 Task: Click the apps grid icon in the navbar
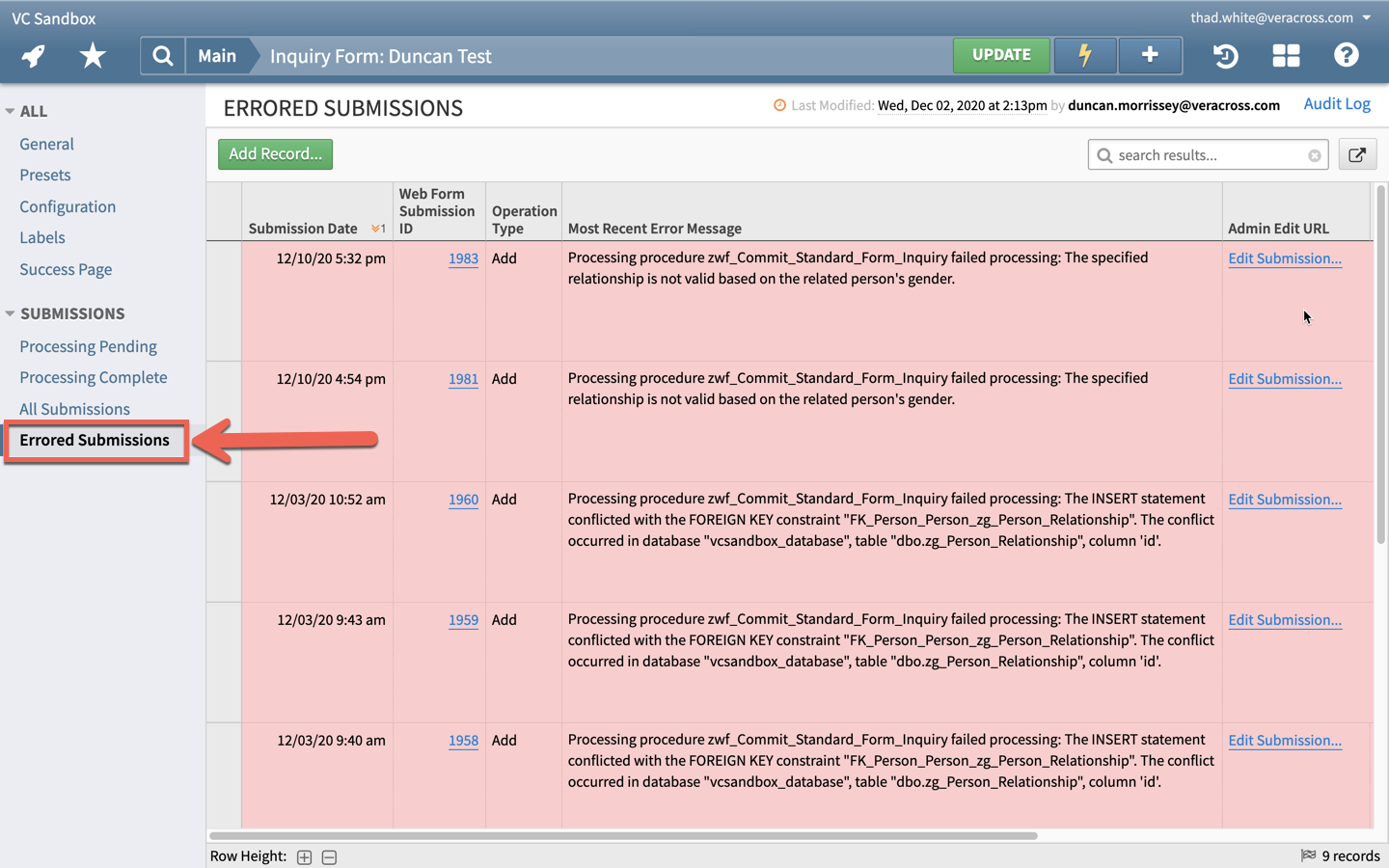click(1286, 55)
